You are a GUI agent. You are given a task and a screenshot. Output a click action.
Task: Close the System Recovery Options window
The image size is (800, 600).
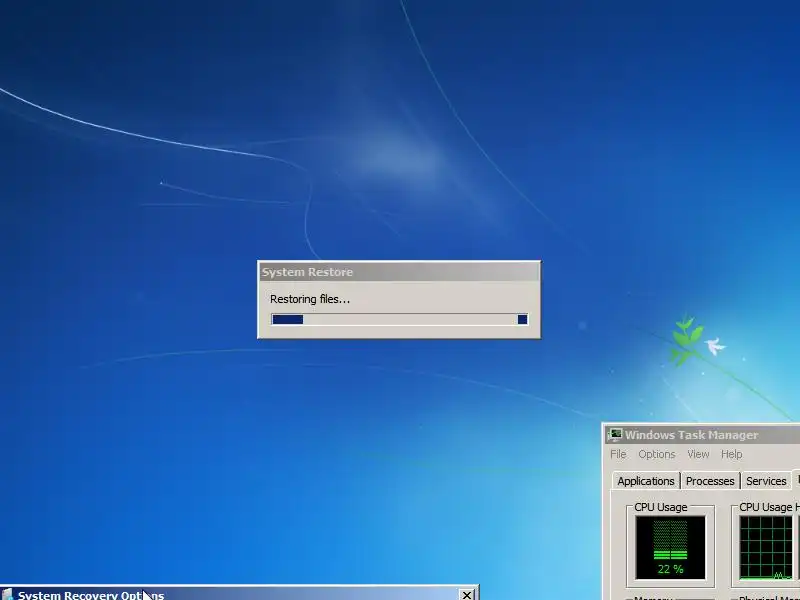pos(466,595)
